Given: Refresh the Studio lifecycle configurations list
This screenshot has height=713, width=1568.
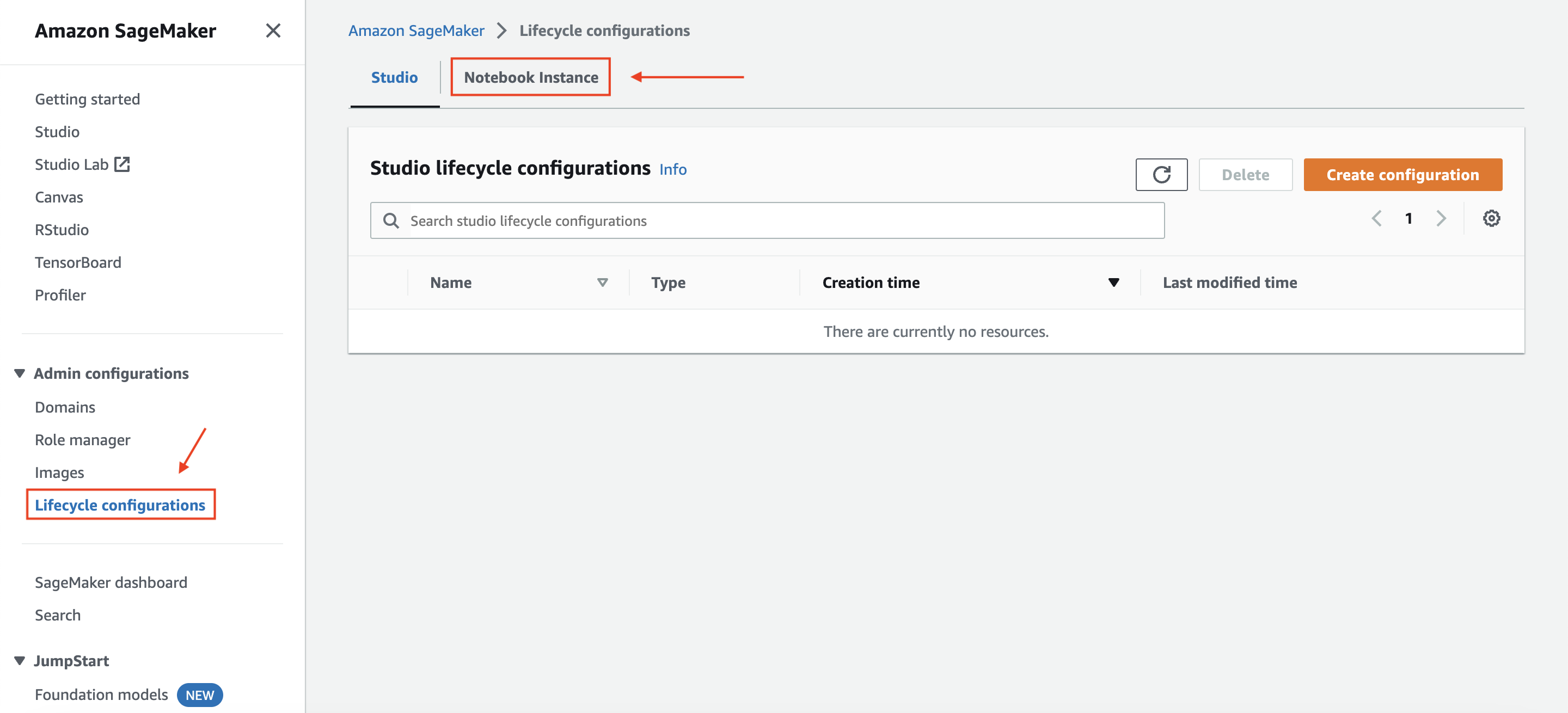Looking at the screenshot, I should 1161,175.
